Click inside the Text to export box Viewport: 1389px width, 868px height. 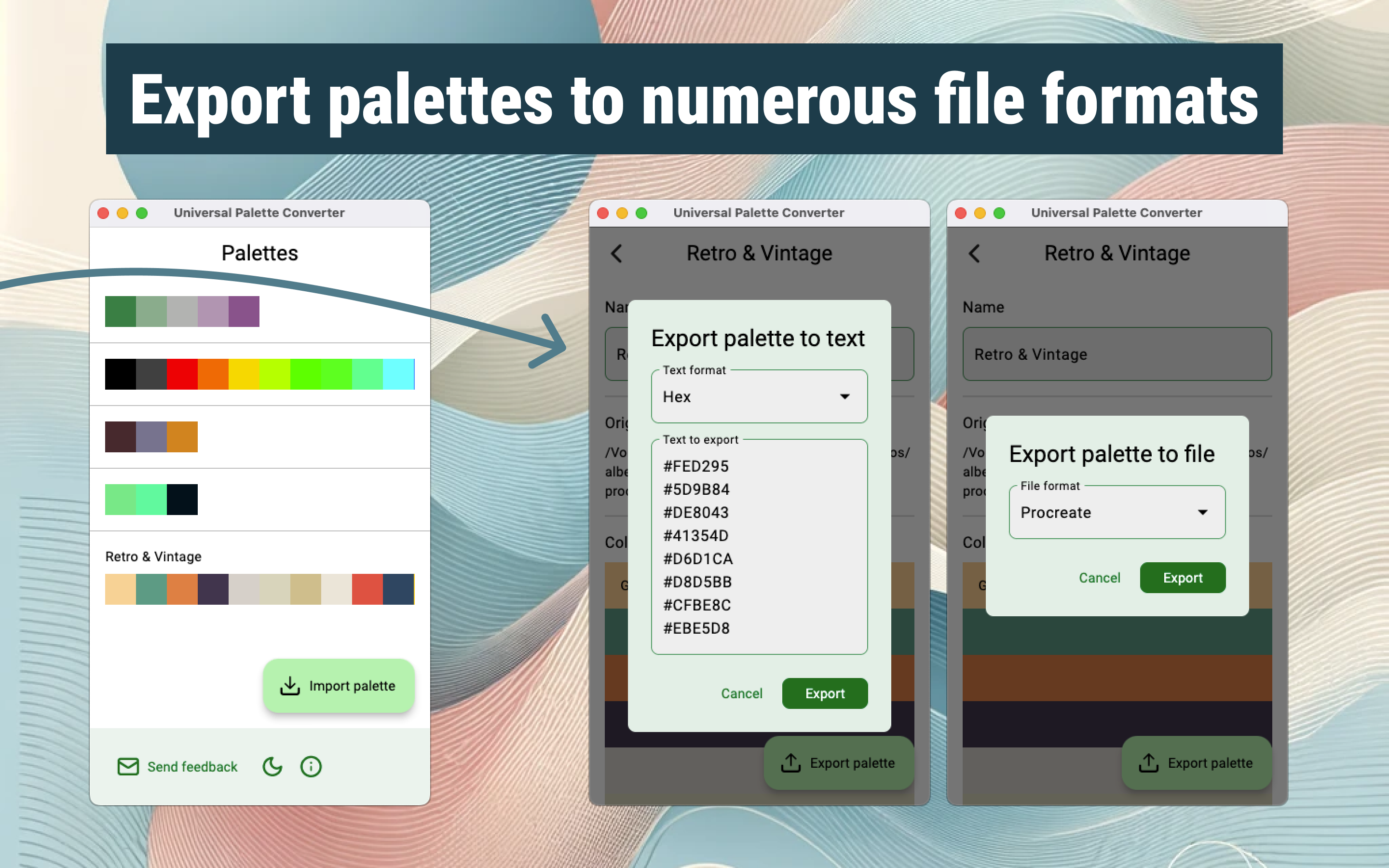tap(758, 546)
